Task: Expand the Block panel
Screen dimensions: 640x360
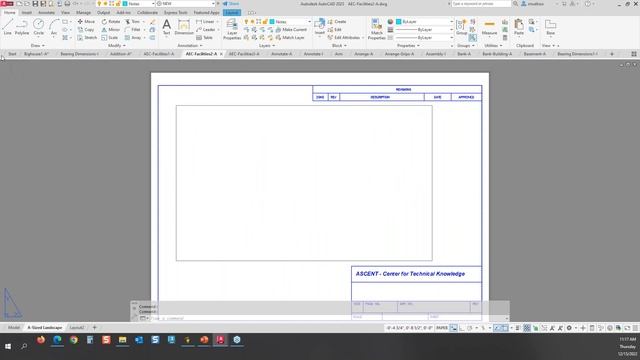Action: click(339, 46)
